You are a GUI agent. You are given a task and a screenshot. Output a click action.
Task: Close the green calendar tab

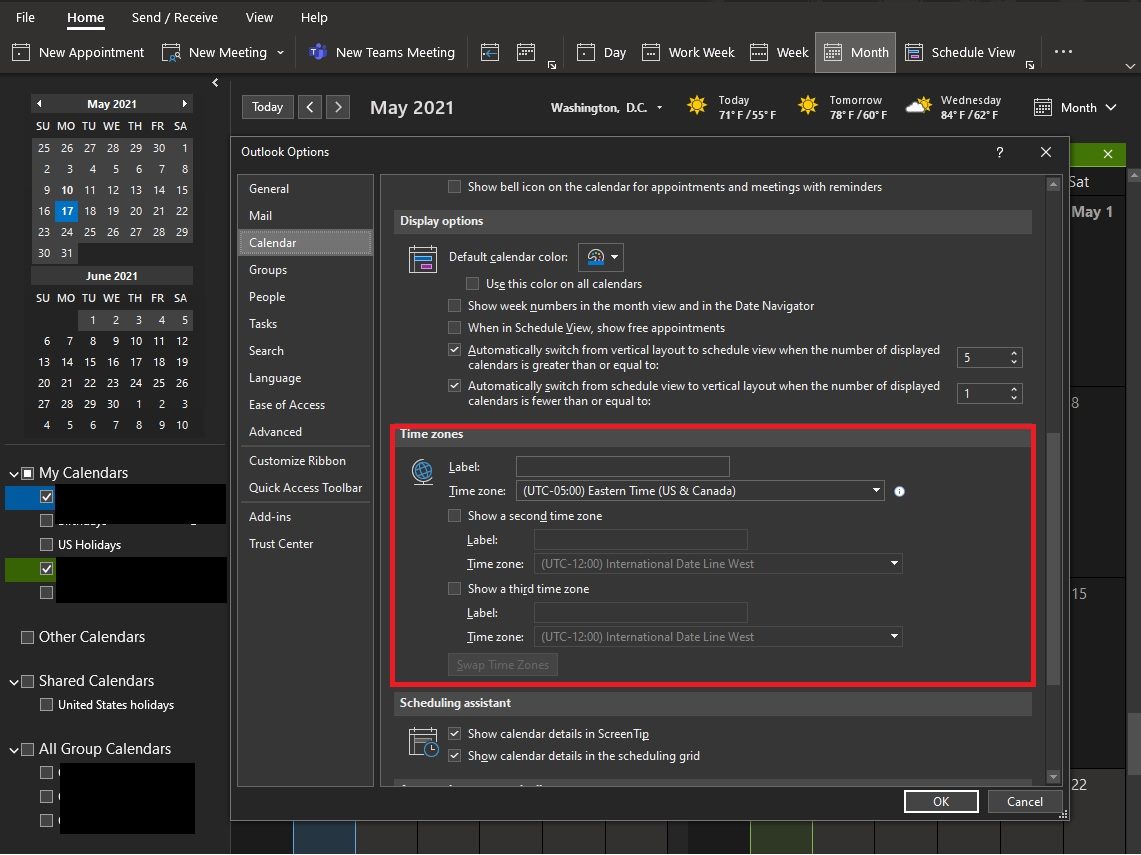pos(1108,154)
